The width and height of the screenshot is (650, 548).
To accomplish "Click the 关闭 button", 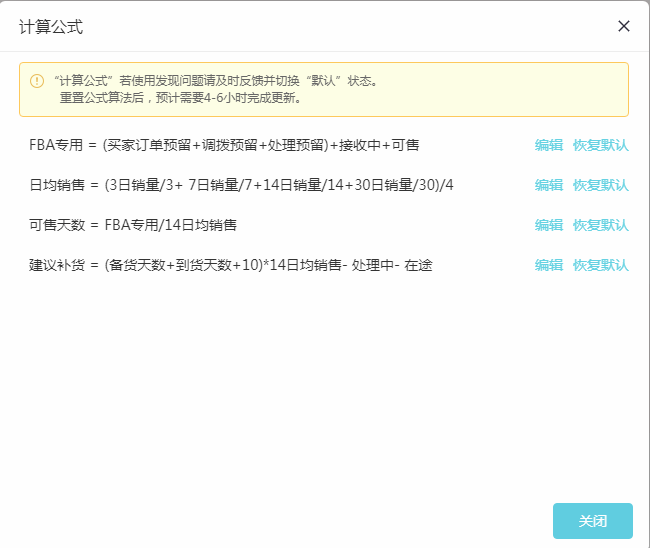I will pyautogui.click(x=593, y=521).
